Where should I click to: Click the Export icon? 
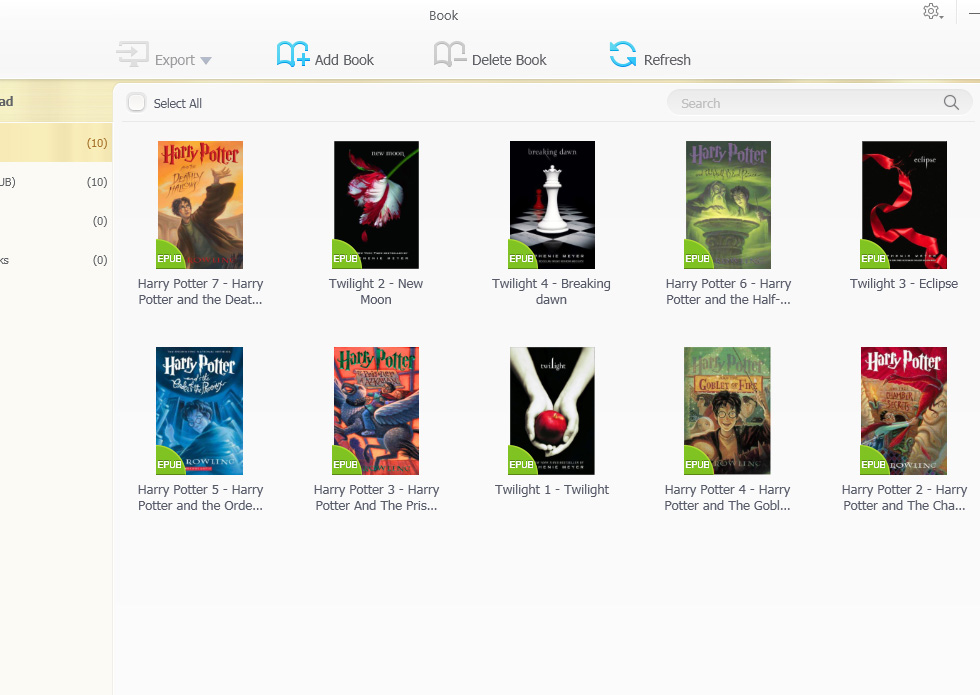(x=132, y=54)
